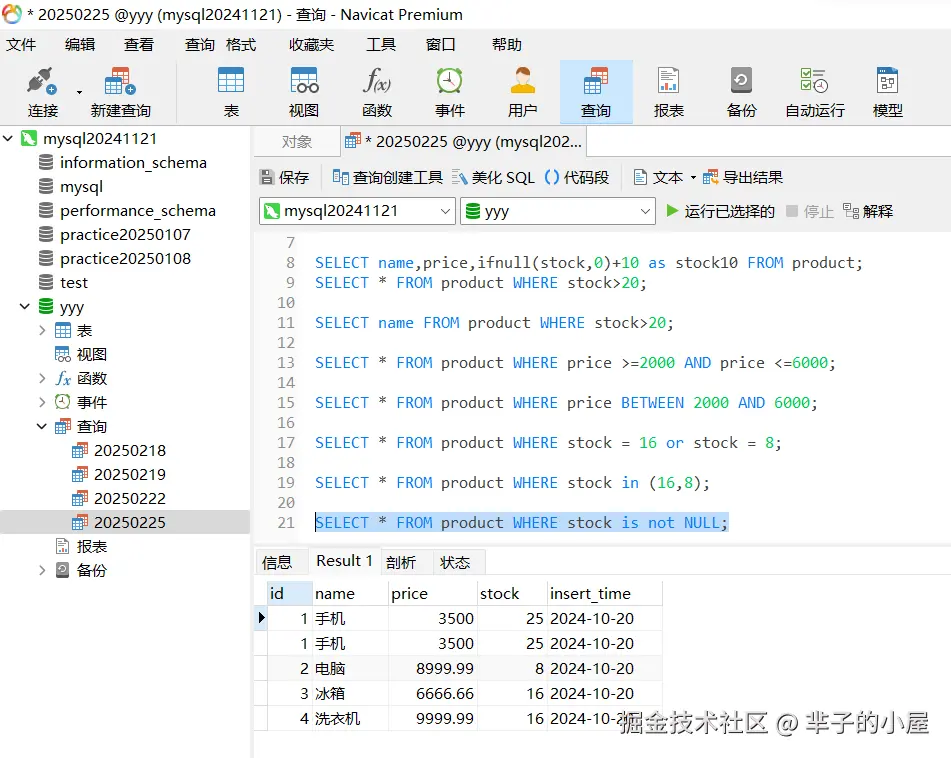This screenshot has width=951, height=758.
Task: Open the Table (表) toolbar icon
Action: tap(231, 81)
